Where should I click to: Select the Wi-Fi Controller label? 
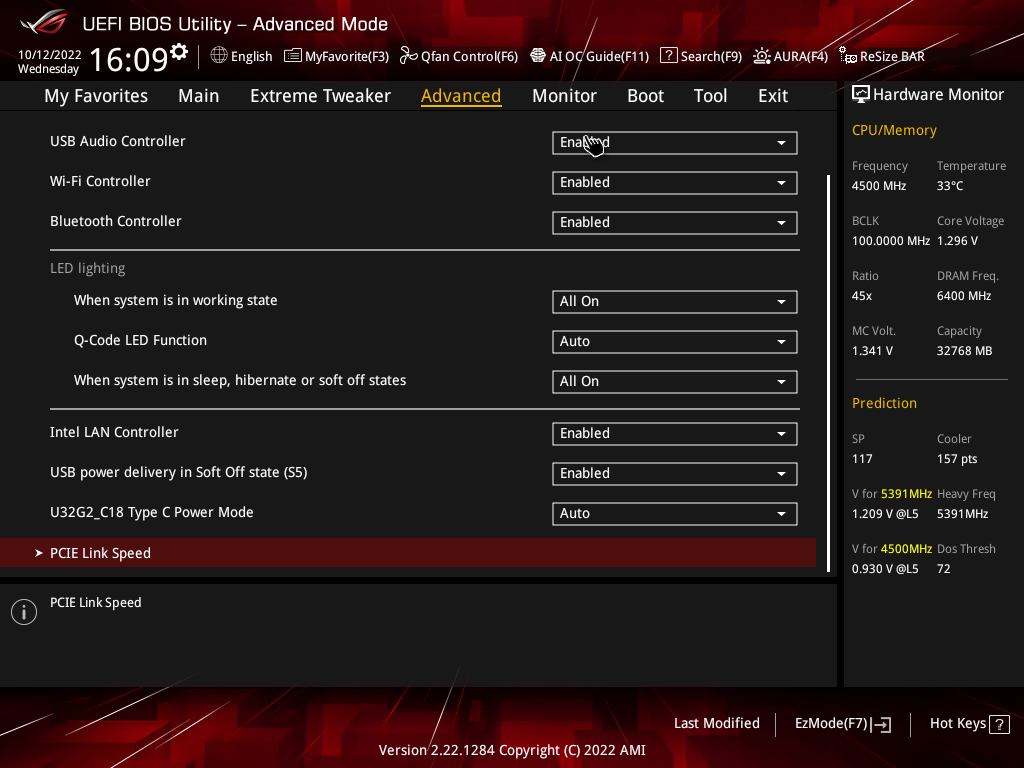[100, 181]
